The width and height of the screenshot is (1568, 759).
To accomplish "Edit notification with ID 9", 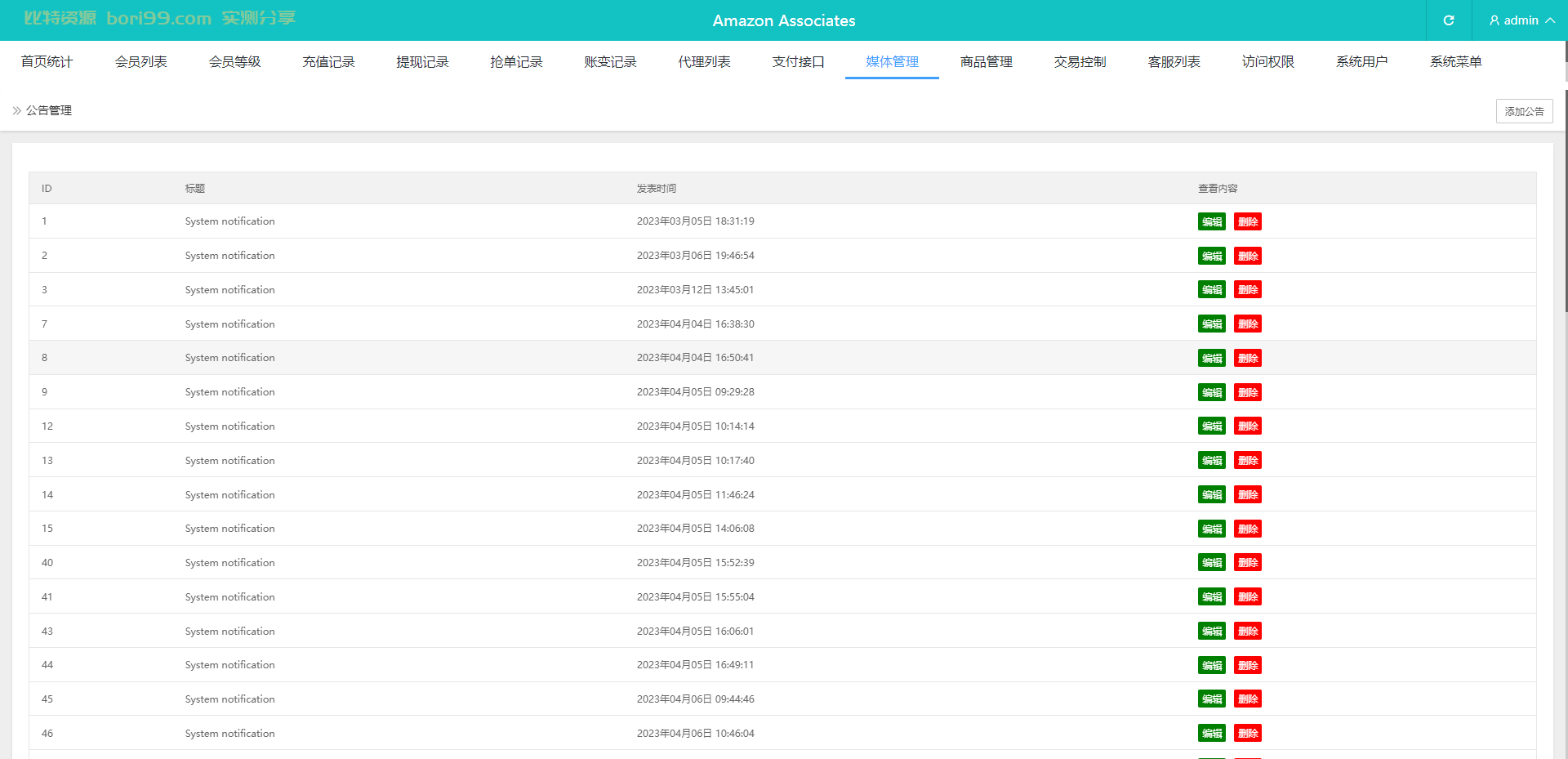I will pos(1212,392).
